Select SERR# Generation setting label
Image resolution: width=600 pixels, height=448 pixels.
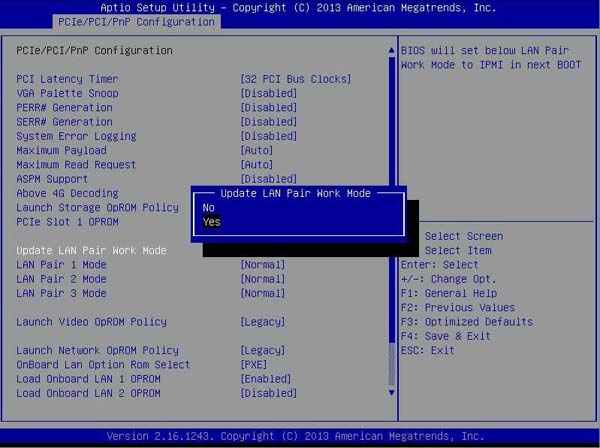[64, 122]
